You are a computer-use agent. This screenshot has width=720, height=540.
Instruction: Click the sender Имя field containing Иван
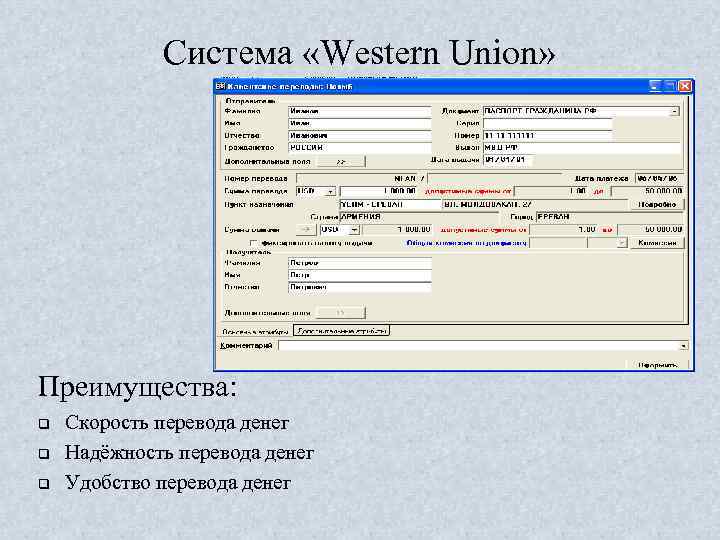tap(360, 124)
